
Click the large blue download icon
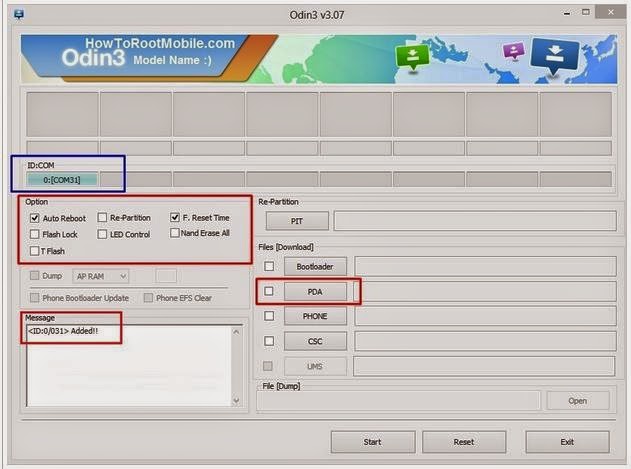(x=555, y=56)
